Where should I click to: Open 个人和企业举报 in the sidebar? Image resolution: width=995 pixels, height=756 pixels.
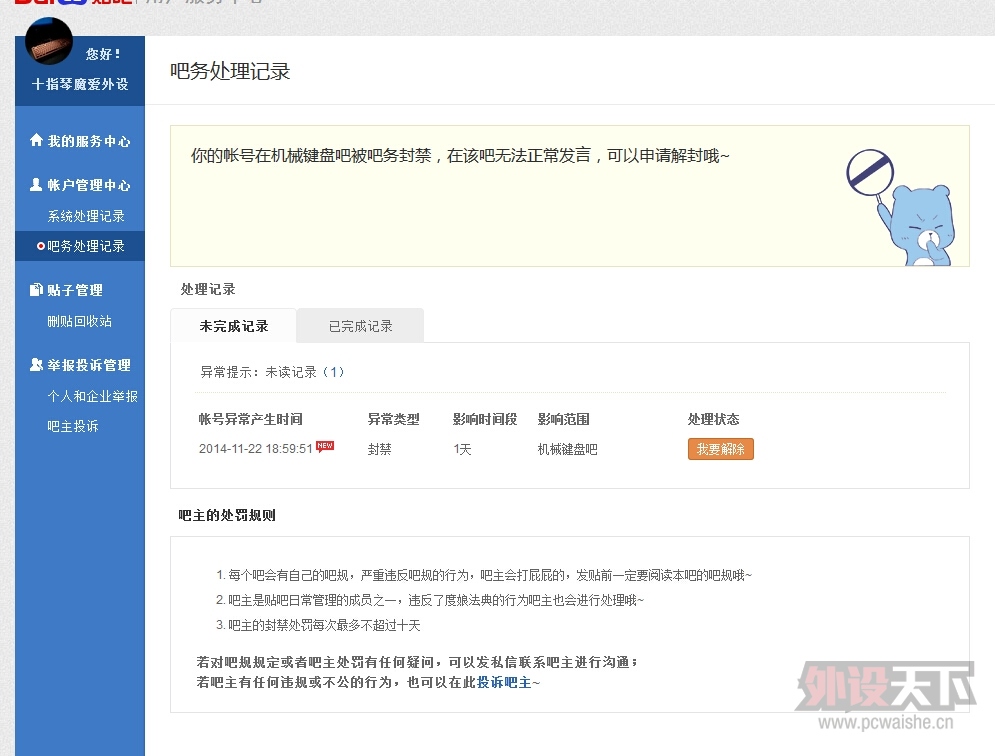[92, 396]
